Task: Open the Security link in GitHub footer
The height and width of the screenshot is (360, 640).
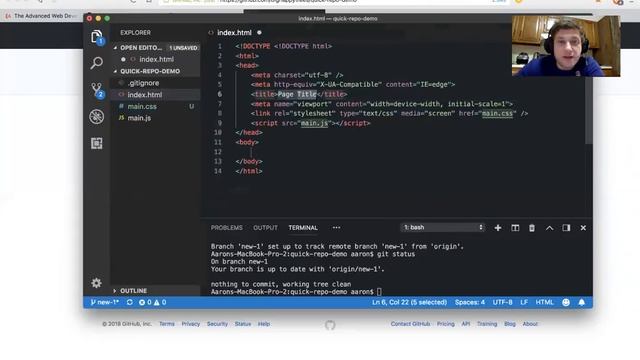Action: click(217, 324)
